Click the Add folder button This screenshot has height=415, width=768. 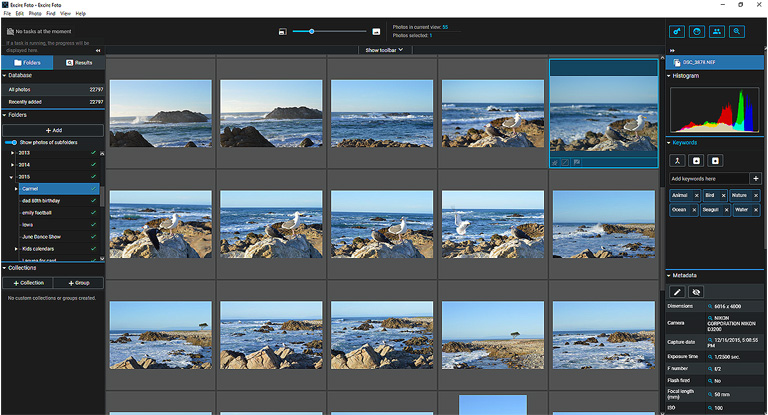(53, 130)
